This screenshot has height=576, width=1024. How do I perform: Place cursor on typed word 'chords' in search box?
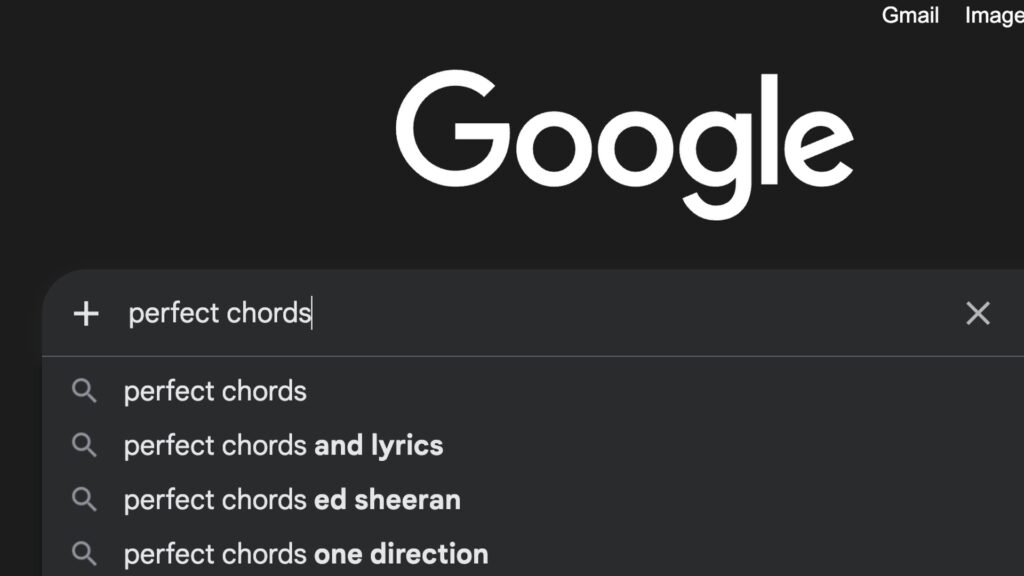268,314
